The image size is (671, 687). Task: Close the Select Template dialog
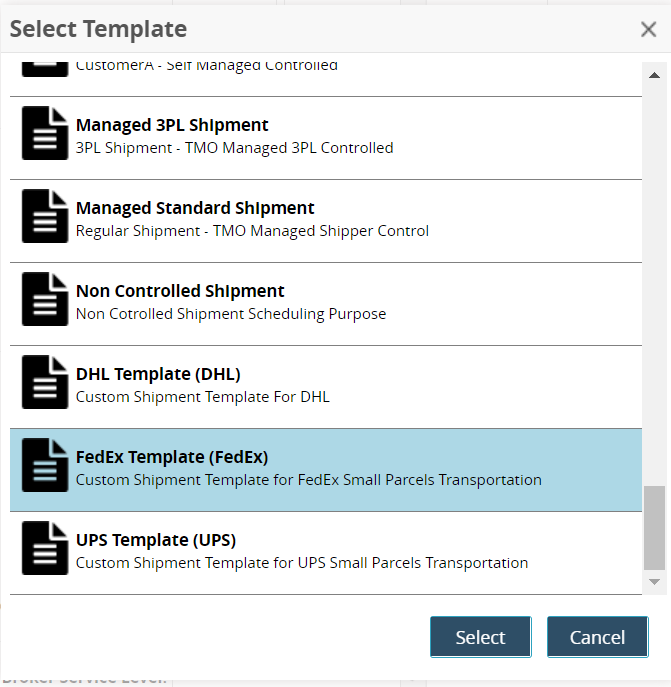(648, 30)
